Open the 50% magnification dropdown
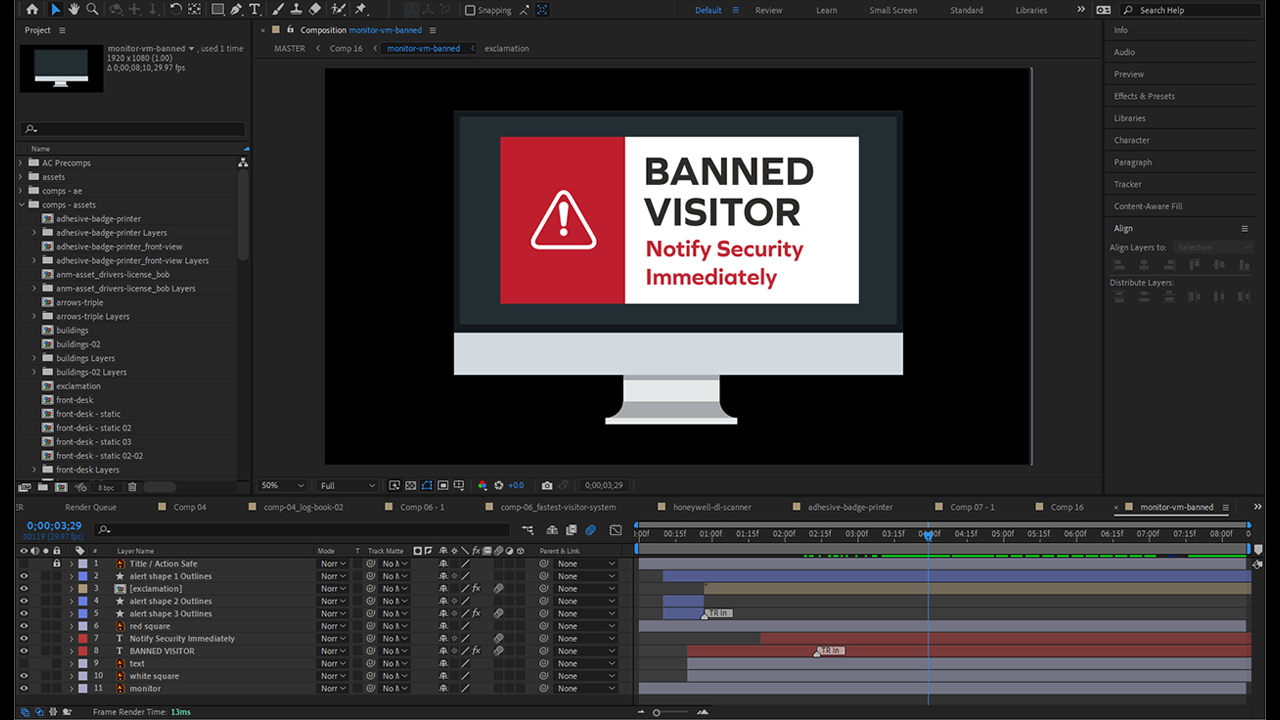Viewport: 1280px width, 720px height. click(x=282, y=485)
